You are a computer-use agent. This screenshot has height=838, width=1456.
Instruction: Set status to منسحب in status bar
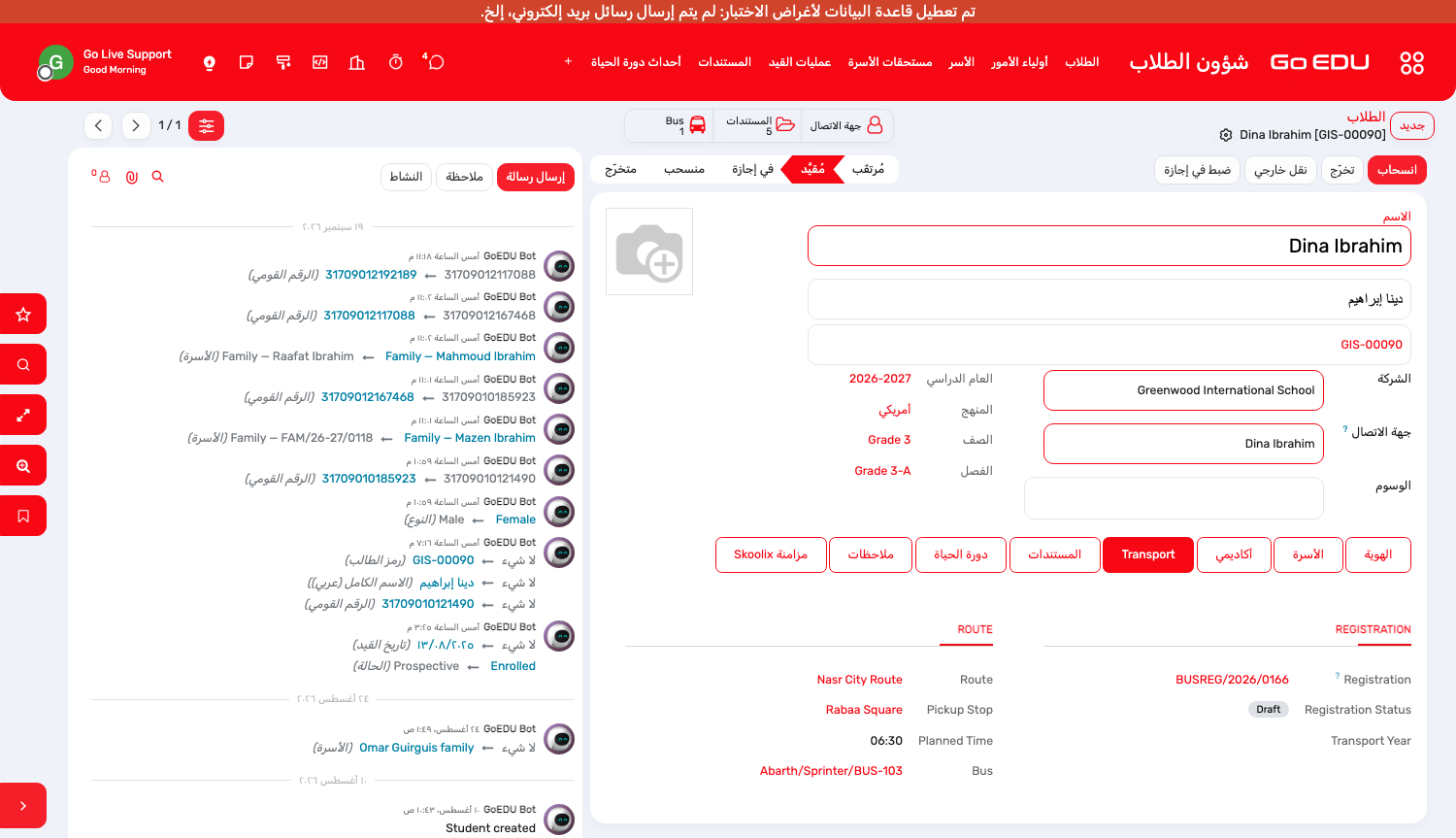click(x=684, y=169)
